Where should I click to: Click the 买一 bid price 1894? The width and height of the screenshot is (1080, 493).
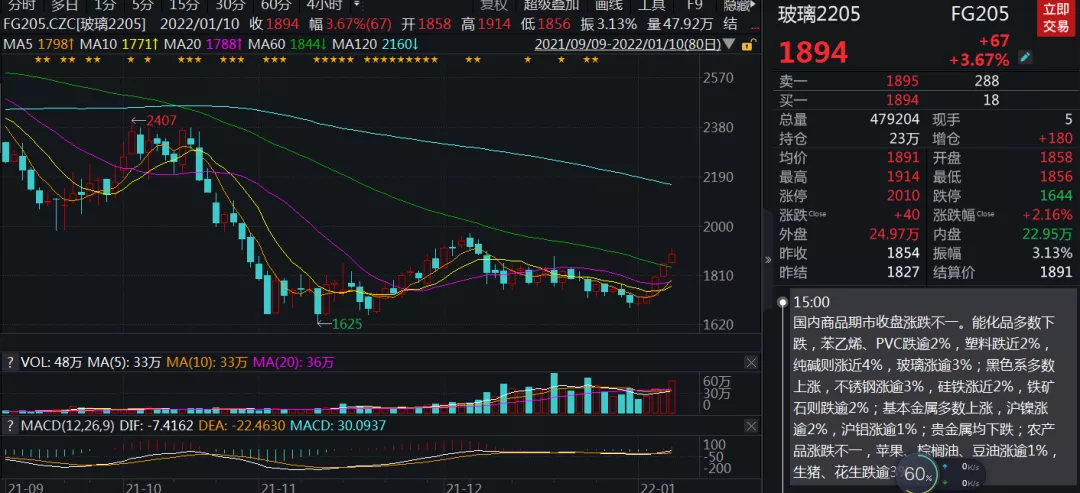point(901,100)
